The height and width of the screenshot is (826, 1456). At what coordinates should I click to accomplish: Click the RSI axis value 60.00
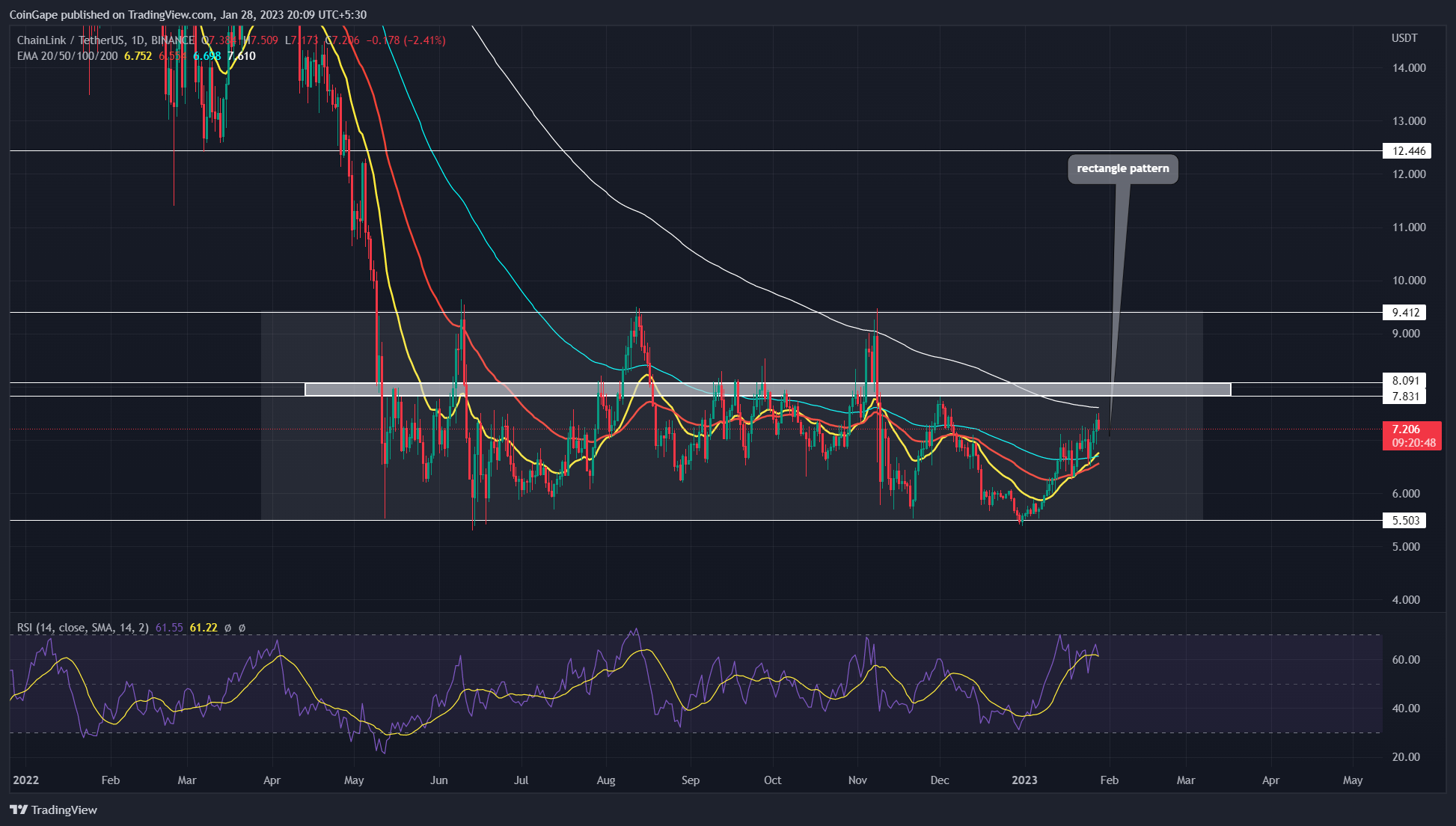1406,660
